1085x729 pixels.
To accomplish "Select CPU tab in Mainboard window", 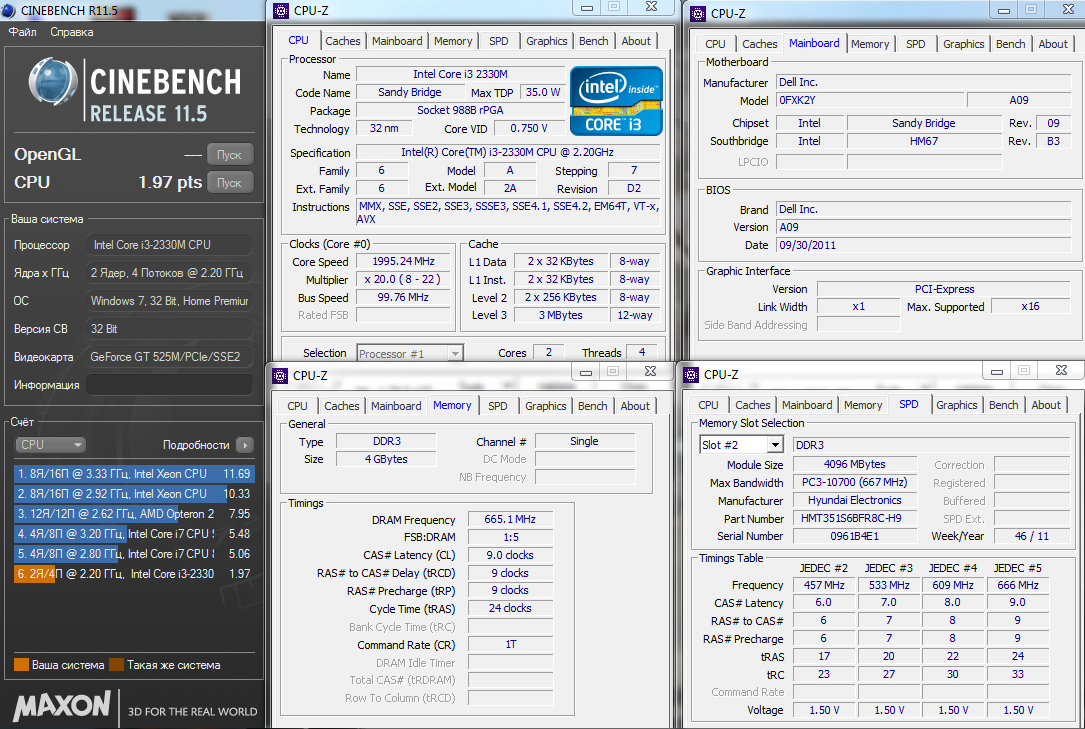I will click(715, 44).
